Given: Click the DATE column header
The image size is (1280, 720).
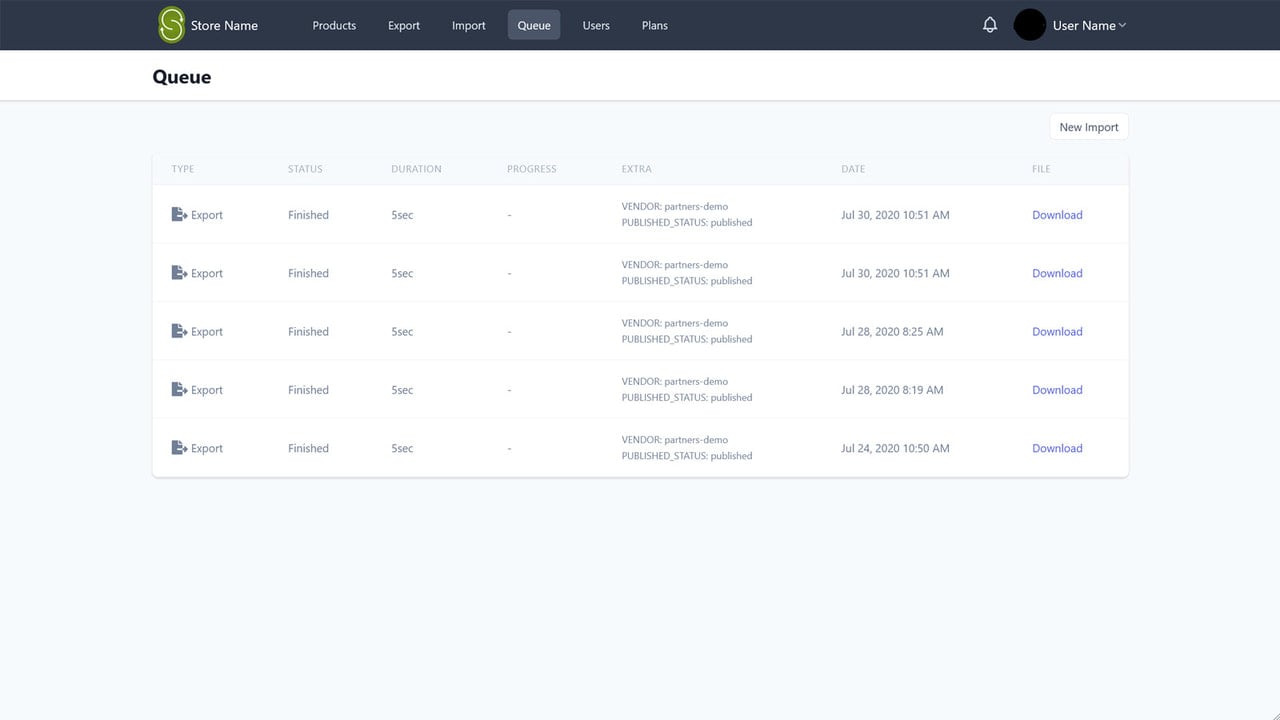Looking at the screenshot, I should pos(853,169).
